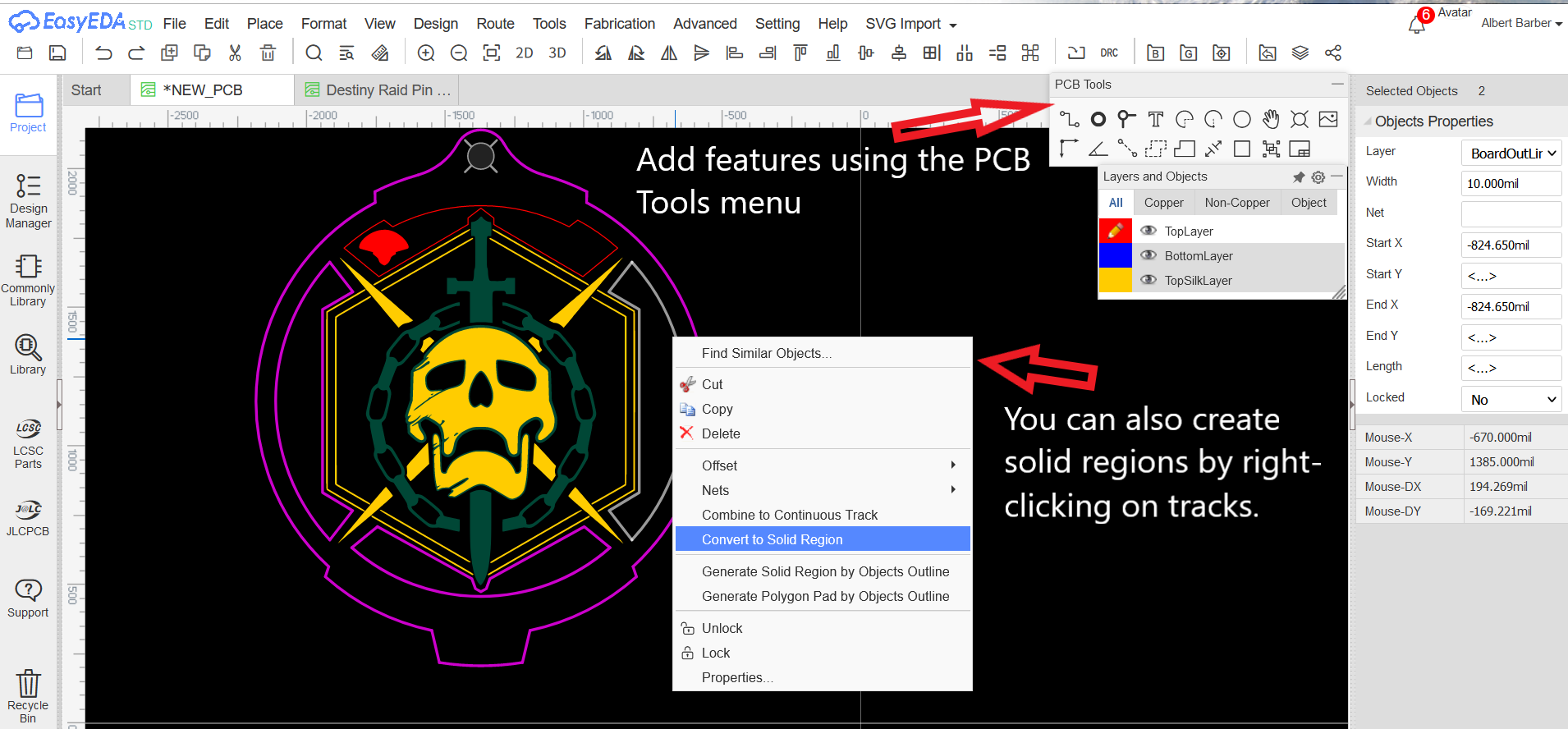
Task: Switch to the Copper layers tab
Action: 1164,203
